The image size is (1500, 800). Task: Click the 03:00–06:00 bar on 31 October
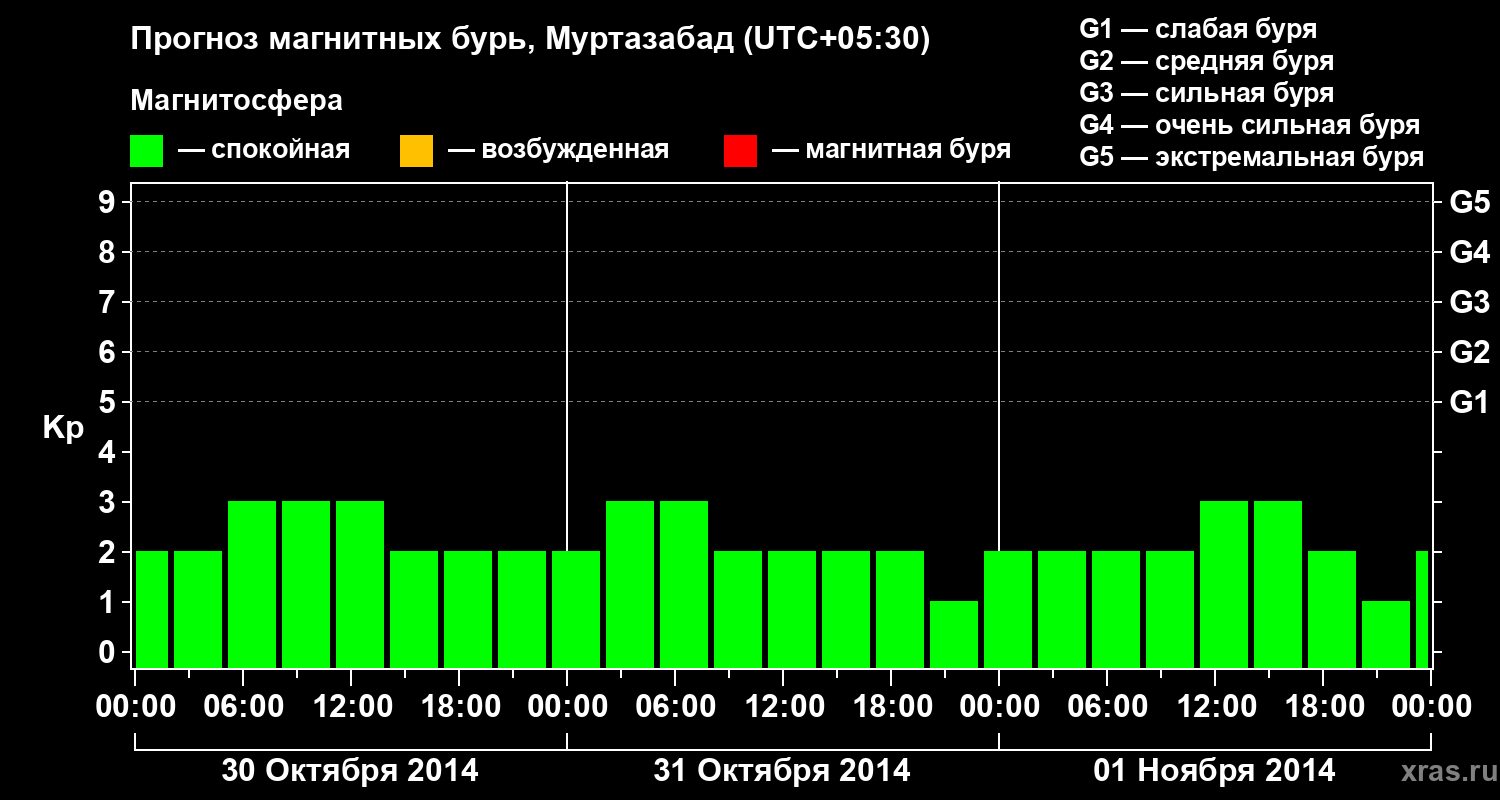(630, 584)
